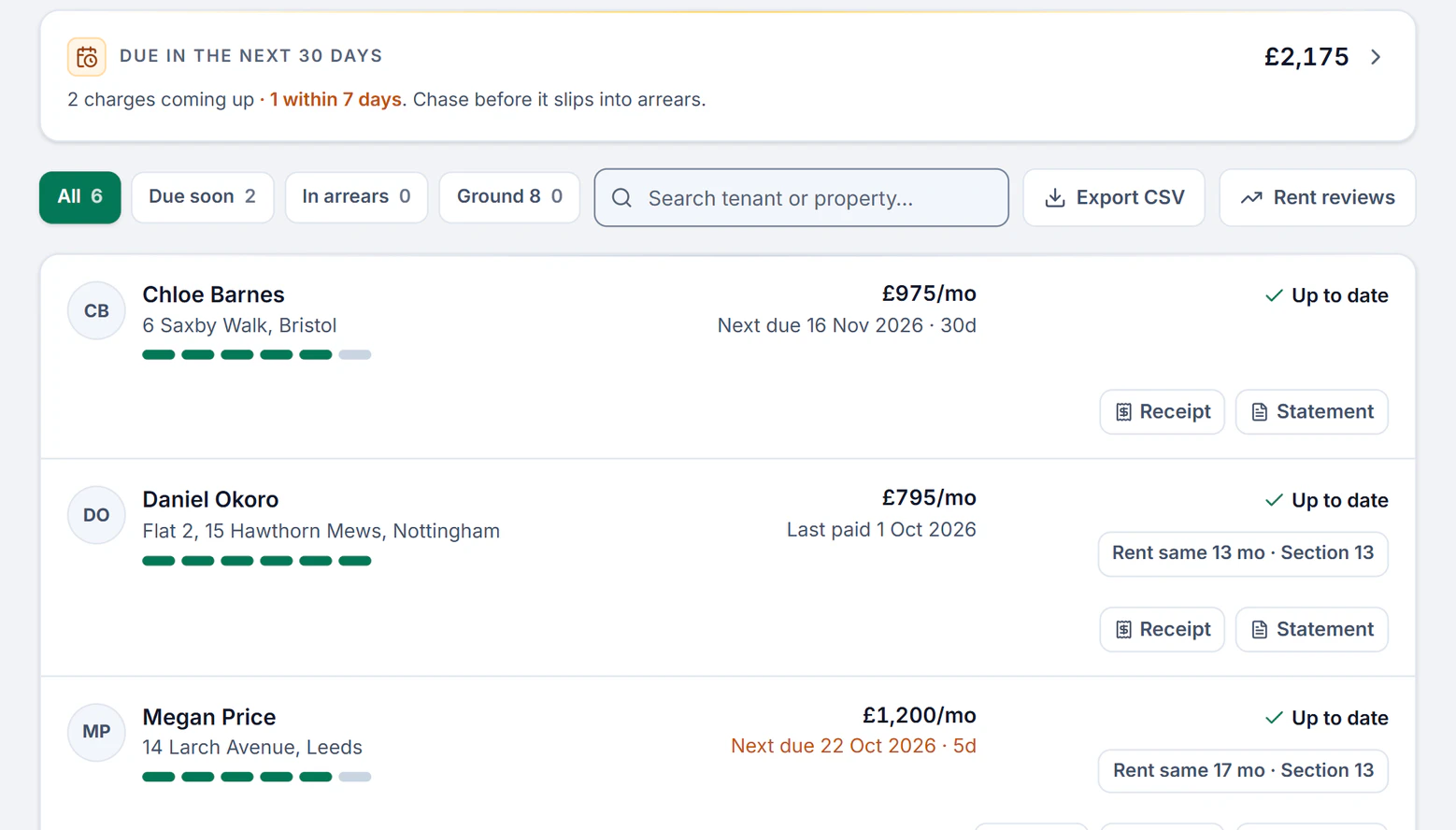Image resolution: width=1456 pixels, height=830 pixels.
Task: Open Daniel Okoro DO avatar
Action: [96, 515]
